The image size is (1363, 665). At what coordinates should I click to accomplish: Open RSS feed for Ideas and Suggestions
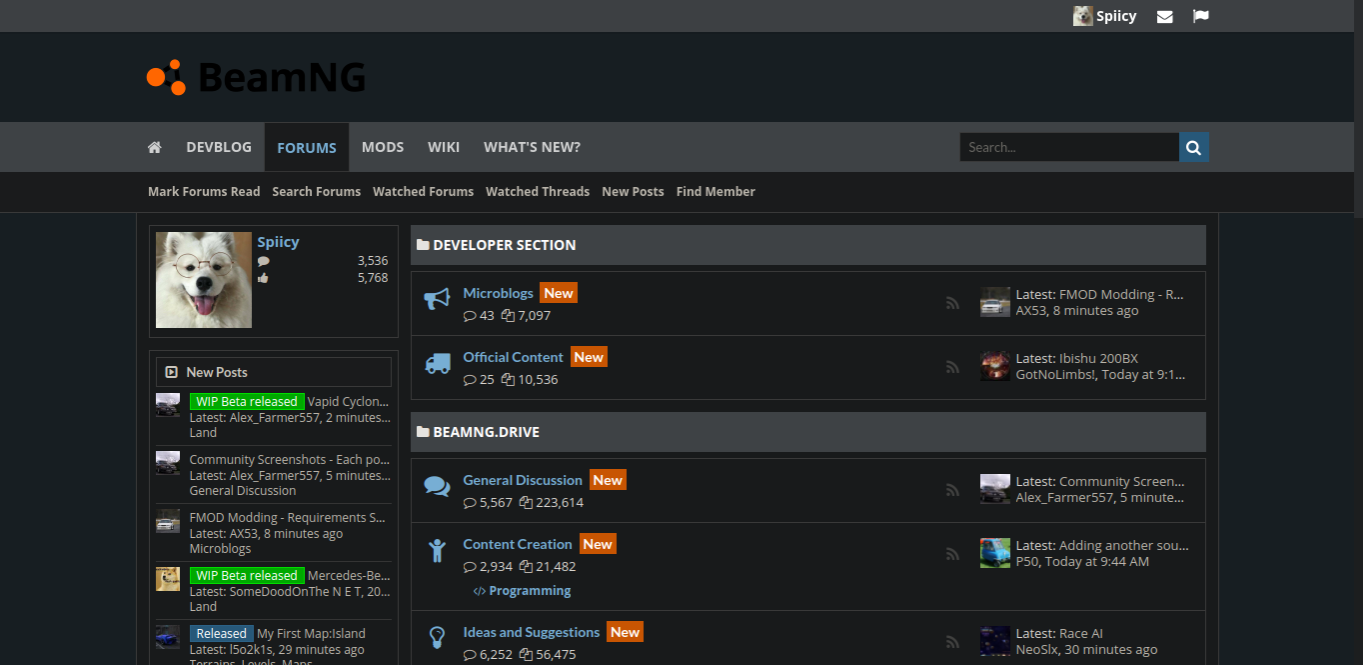coord(952,642)
